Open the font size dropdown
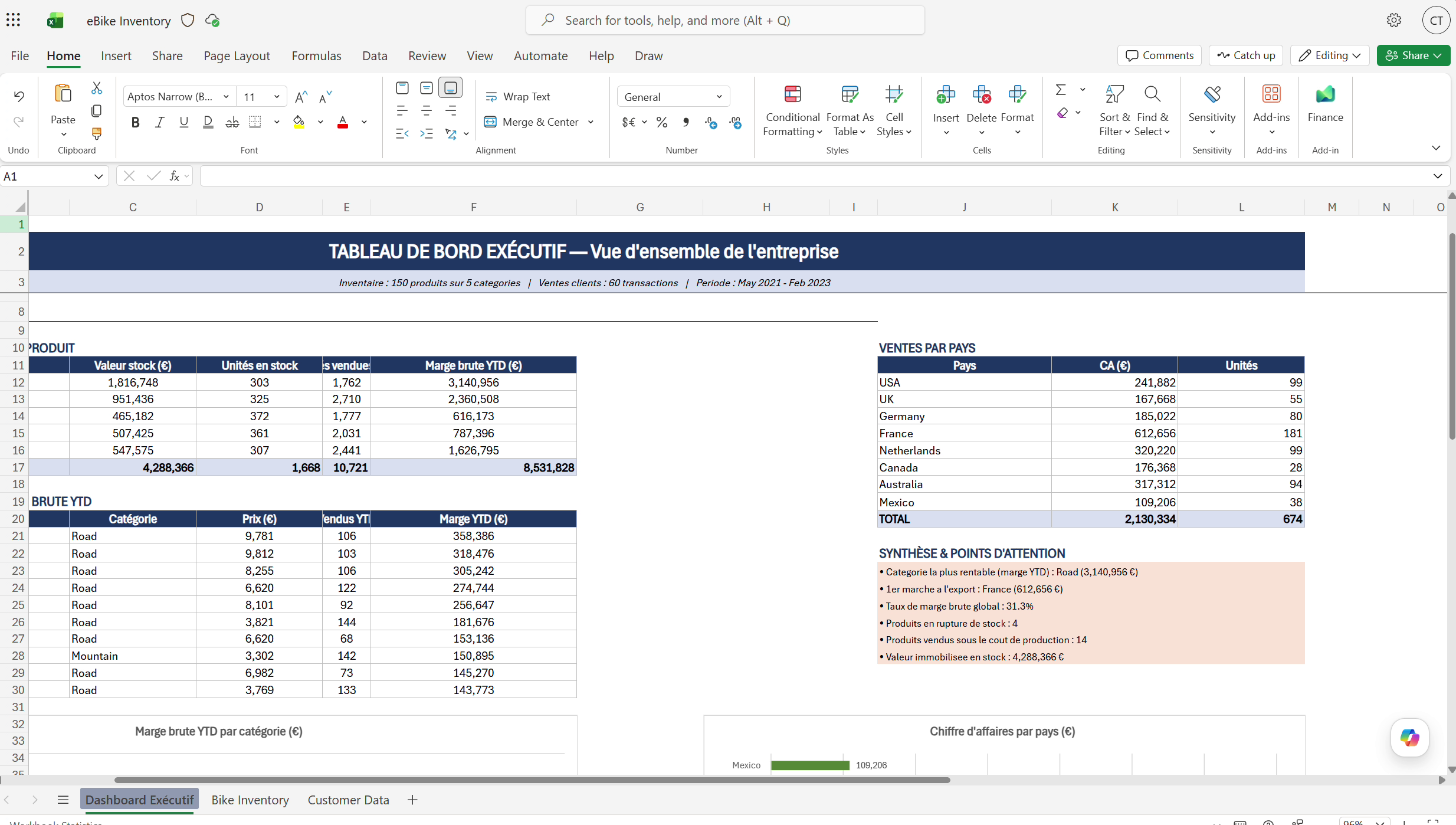 pos(277,97)
